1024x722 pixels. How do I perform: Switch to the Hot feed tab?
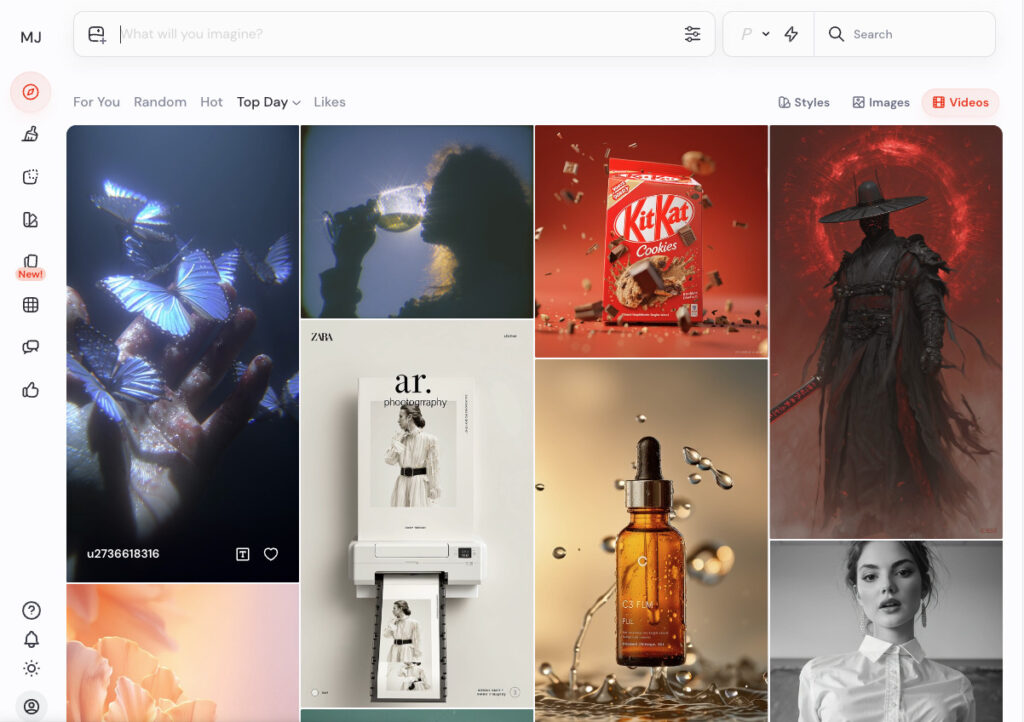point(211,102)
